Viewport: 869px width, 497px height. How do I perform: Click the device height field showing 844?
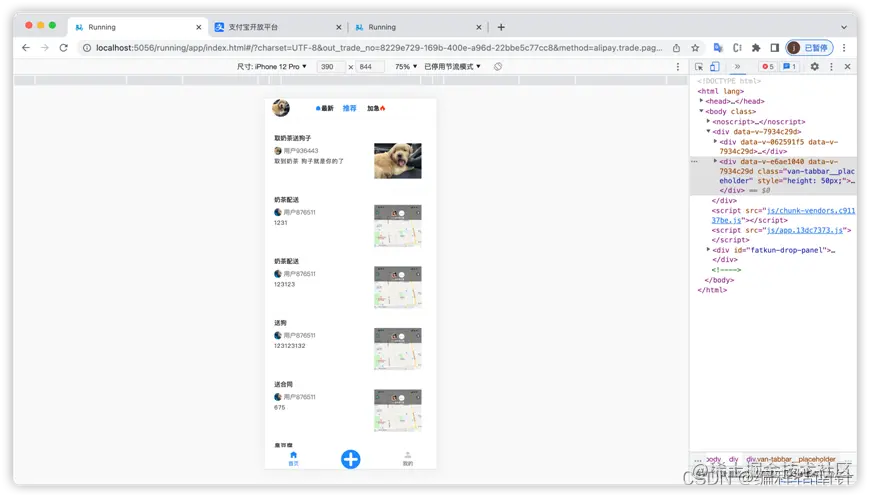pyautogui.click(x=370, y=66)
